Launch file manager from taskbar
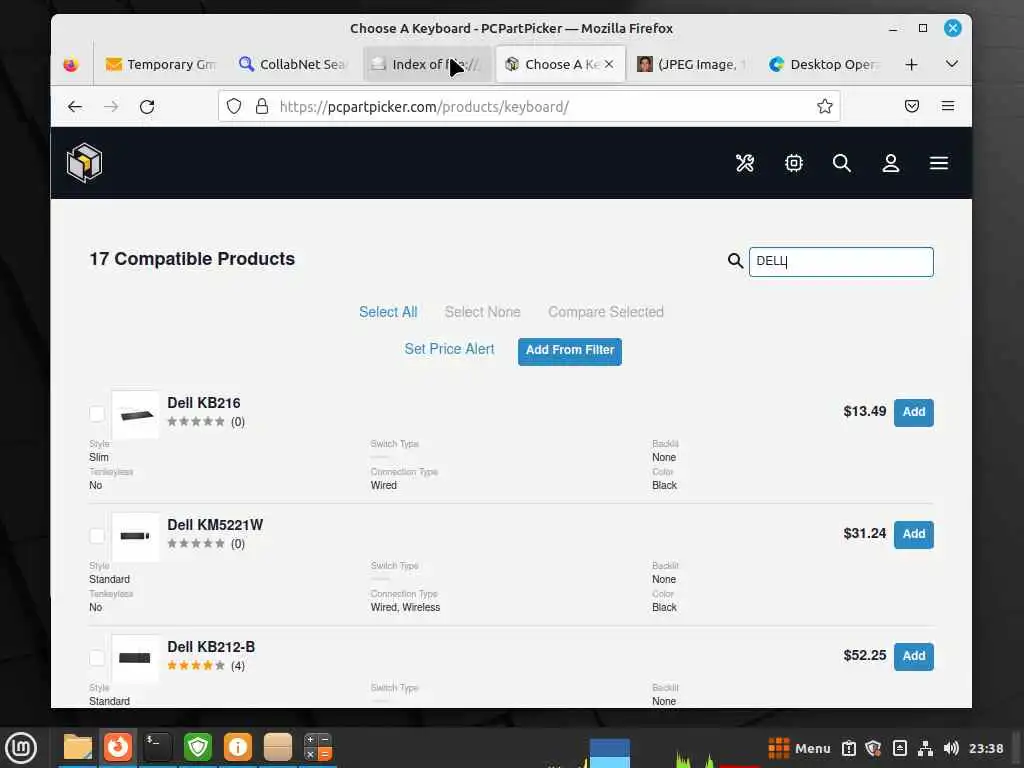 (x=78, y=747)
